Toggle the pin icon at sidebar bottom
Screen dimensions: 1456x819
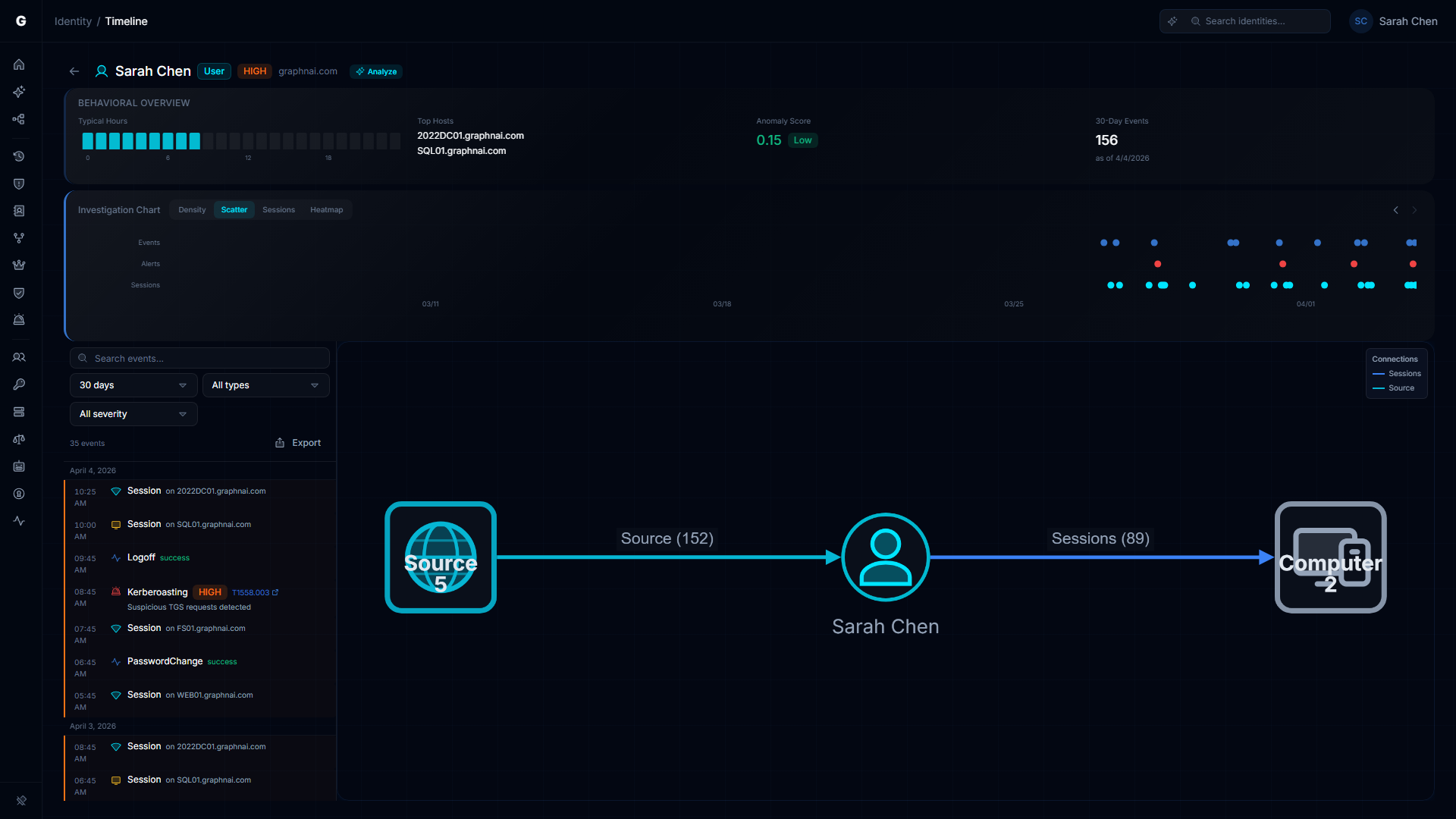tap(21, 800)
